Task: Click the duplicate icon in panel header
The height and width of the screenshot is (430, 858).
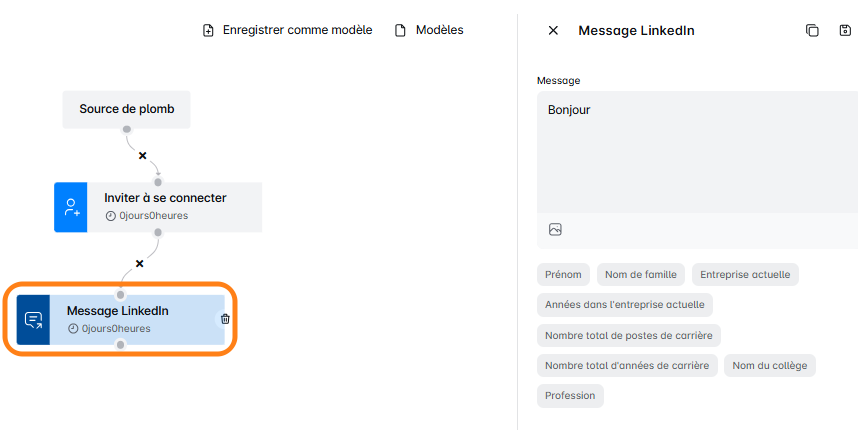Action: 812,31
